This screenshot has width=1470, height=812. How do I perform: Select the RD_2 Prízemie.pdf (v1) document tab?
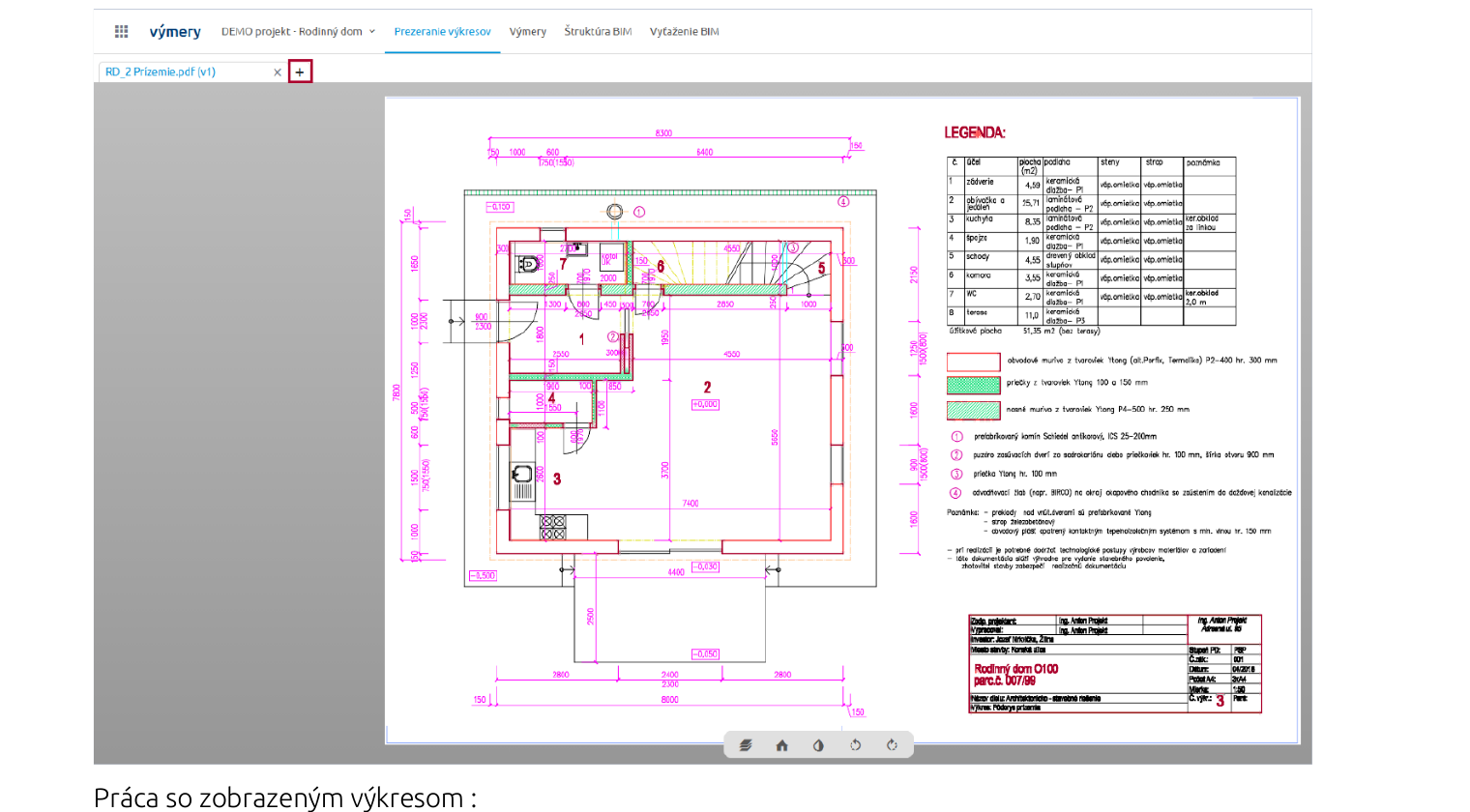point(161,72)
